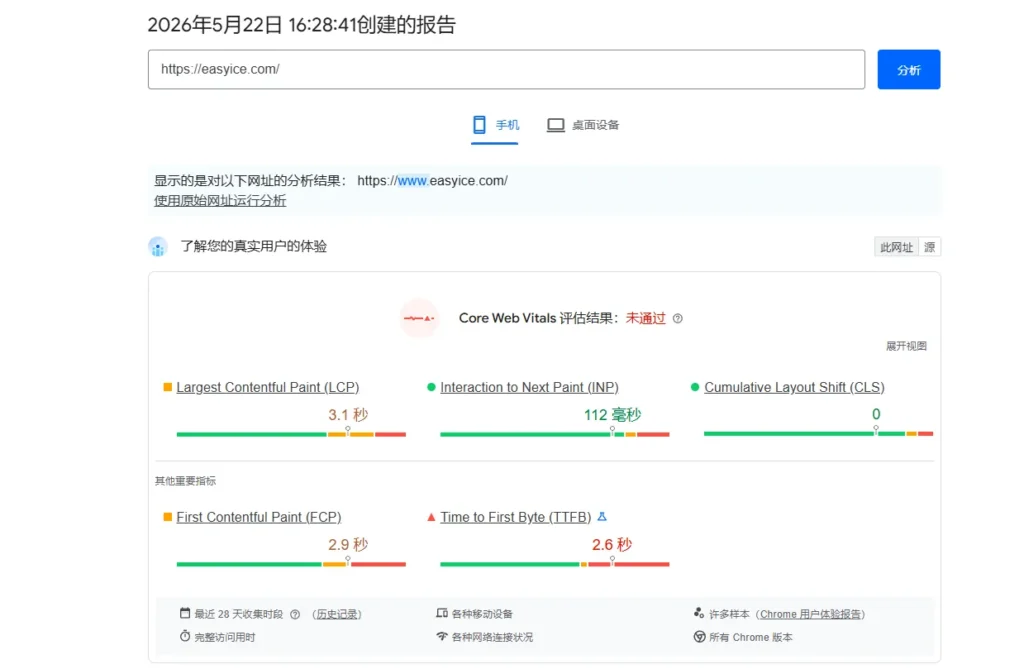Click the real-user experience people icon
The image size is (1024, 669).
coord(157,247)
